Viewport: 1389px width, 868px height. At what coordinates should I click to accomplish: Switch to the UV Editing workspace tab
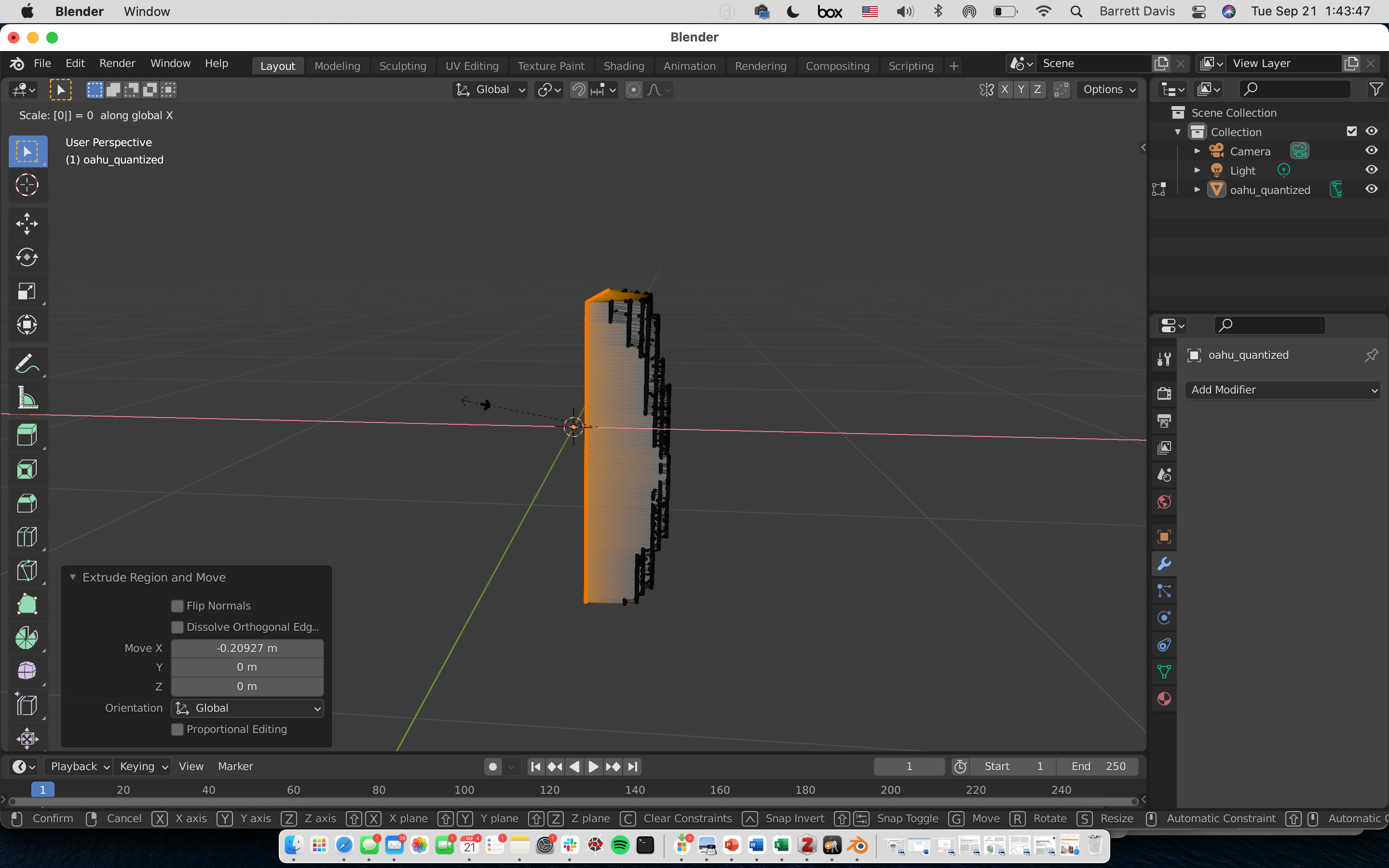(x=472, y=66)
